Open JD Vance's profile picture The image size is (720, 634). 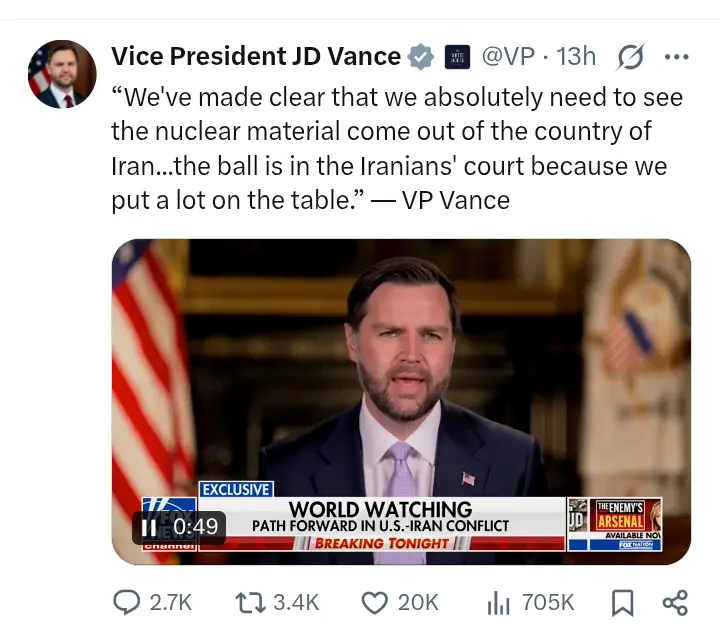[x=62, y=74]
